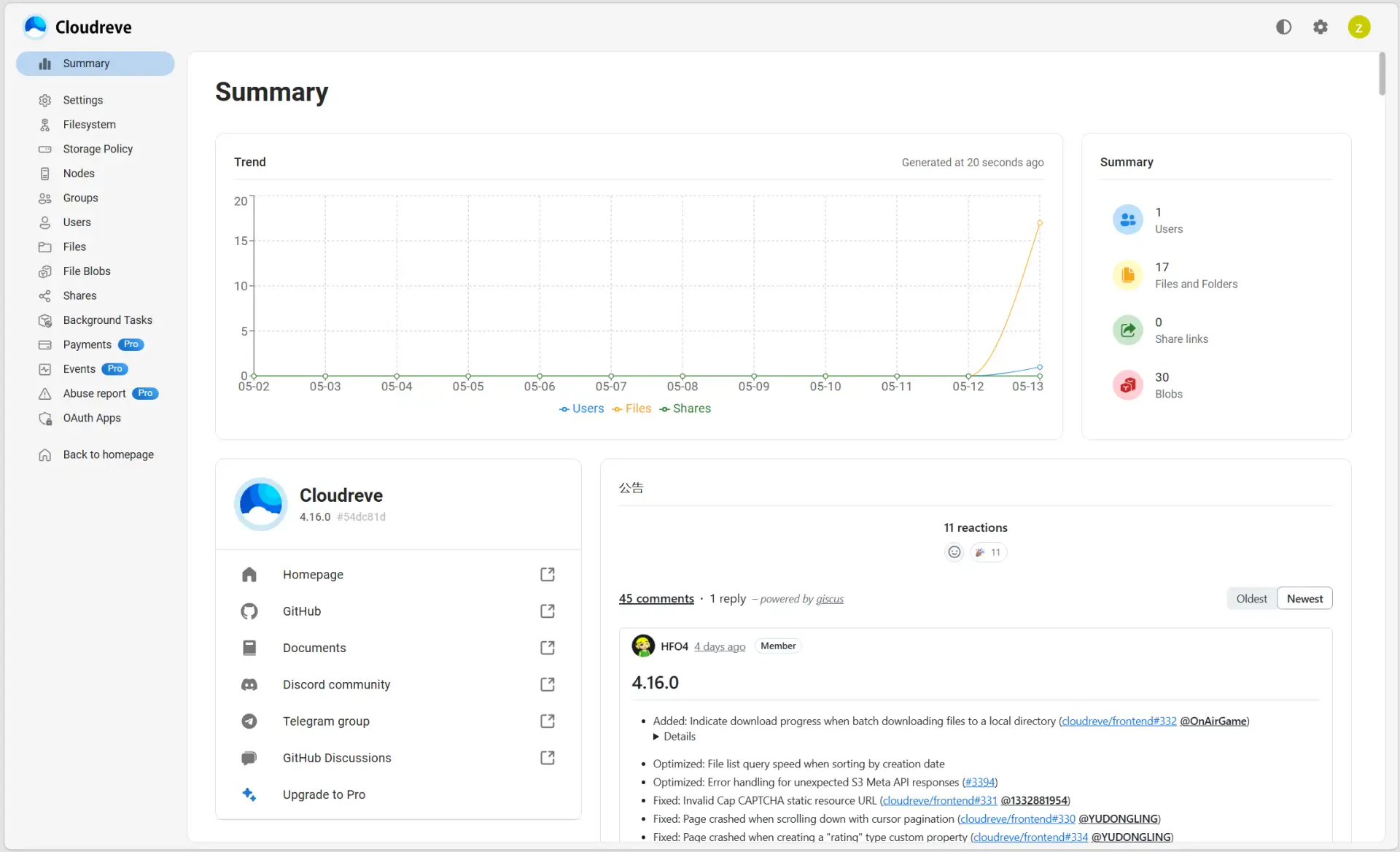
Task: Click the 'Generated at 20 seconds ago' text
Action: 973,163
